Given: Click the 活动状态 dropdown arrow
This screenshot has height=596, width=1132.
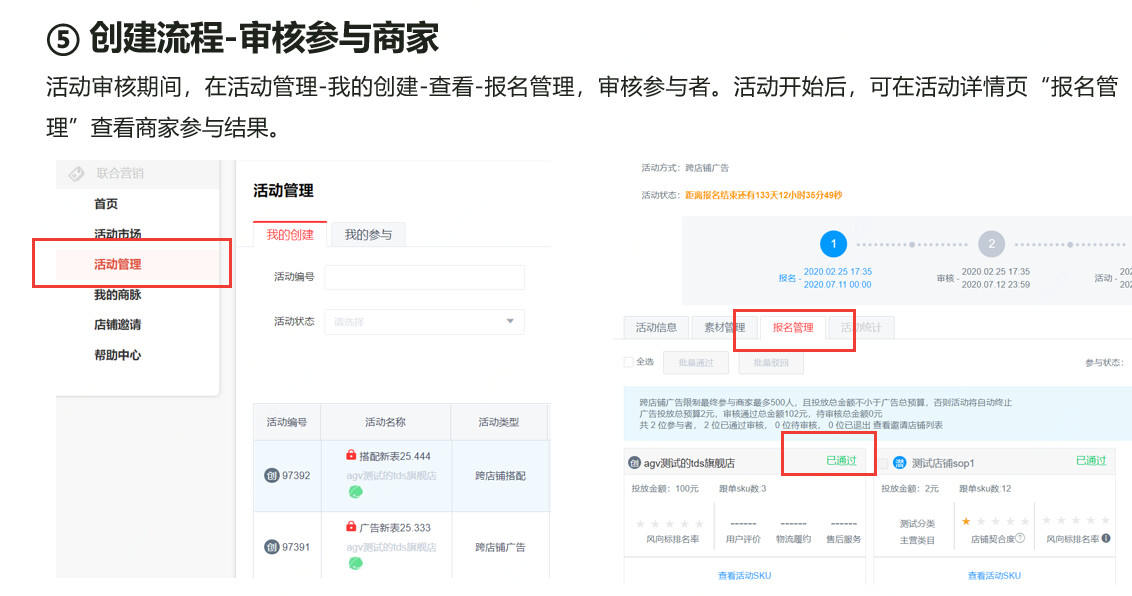Looking at the screenshot, I should (510, 322).
